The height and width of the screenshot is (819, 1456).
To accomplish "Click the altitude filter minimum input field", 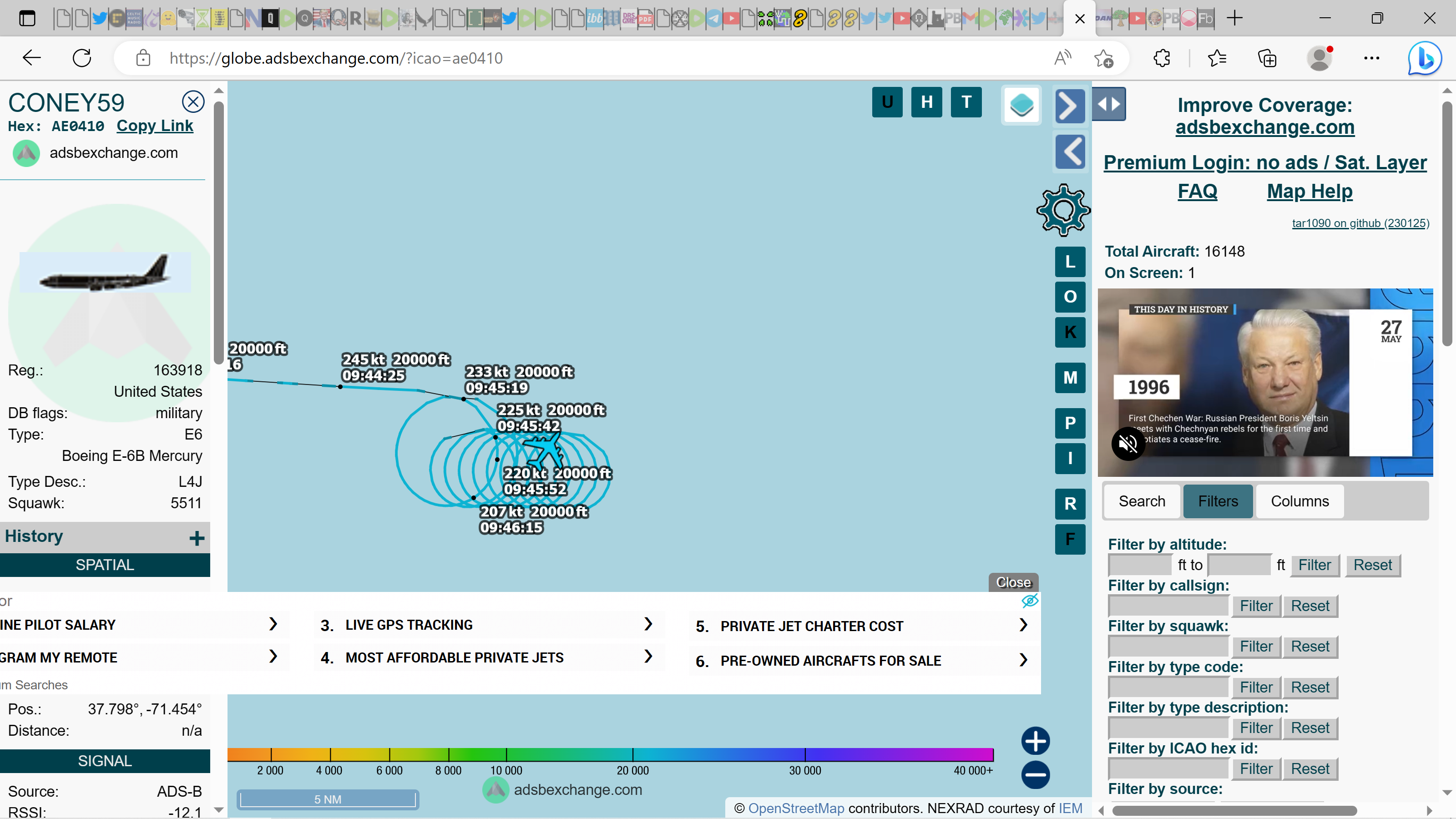I will tap(1140, 565).
